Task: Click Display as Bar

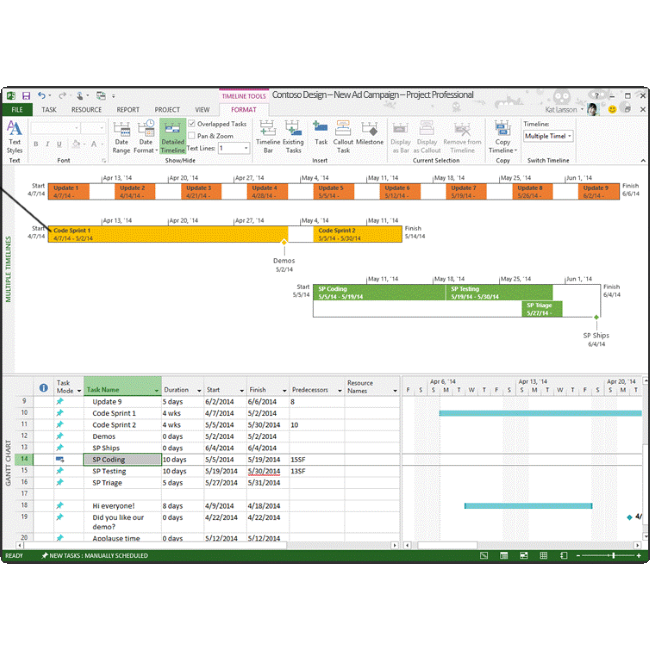Action: pos(400,137)
